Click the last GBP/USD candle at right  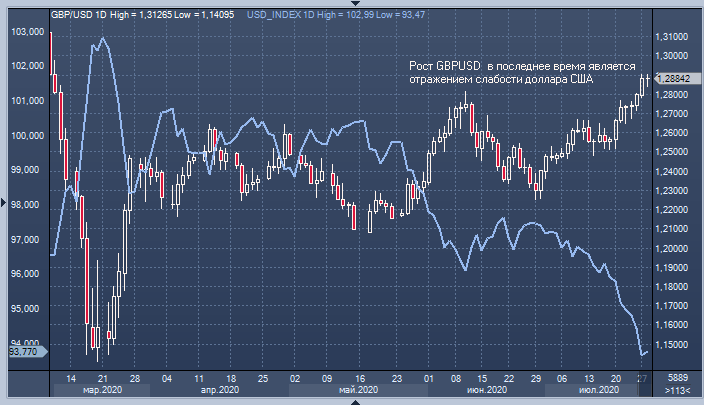647,80
